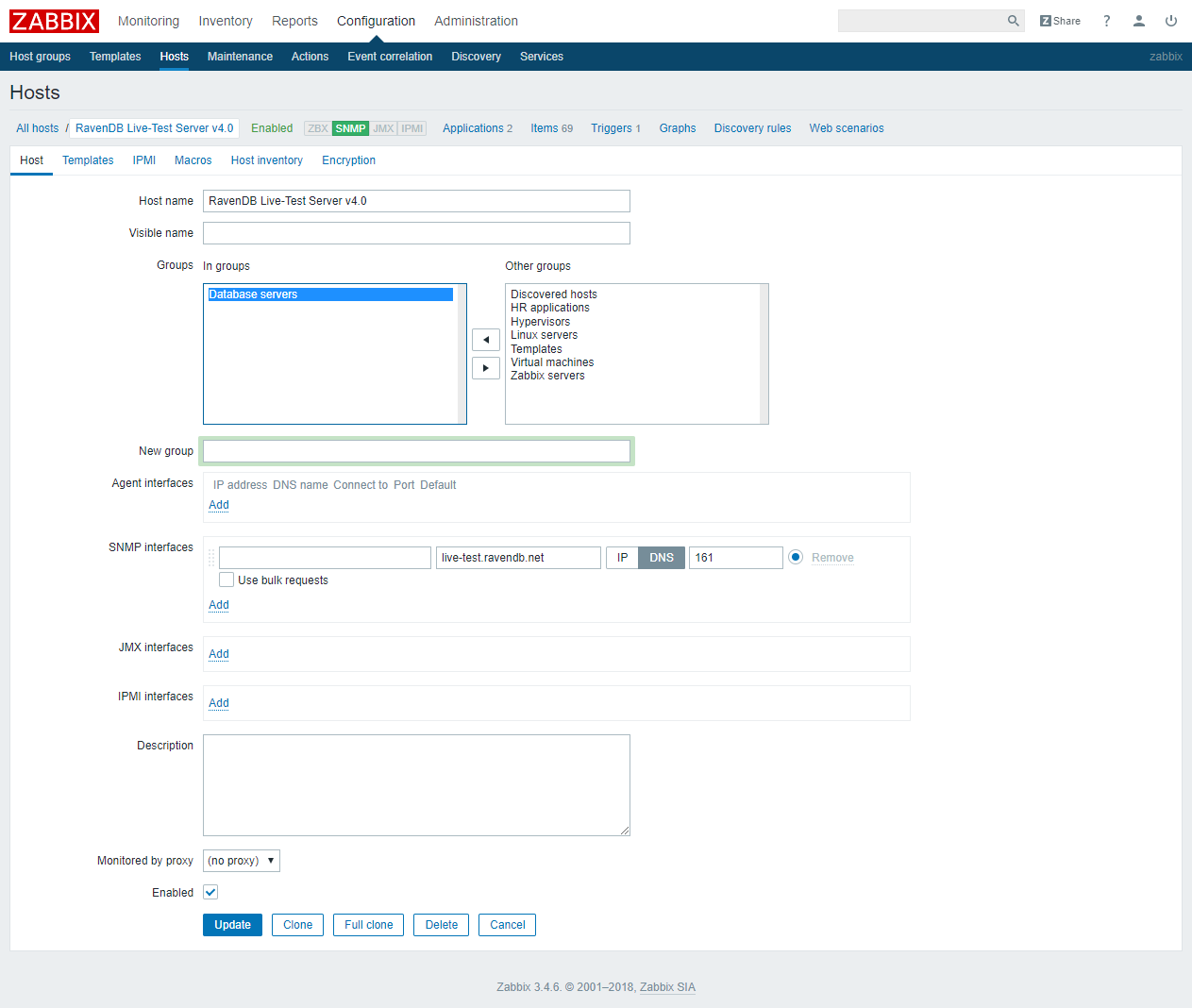Go to the Maintenance submenu item
This screenshot has width=1192, height=1008.
click(240, 57)
